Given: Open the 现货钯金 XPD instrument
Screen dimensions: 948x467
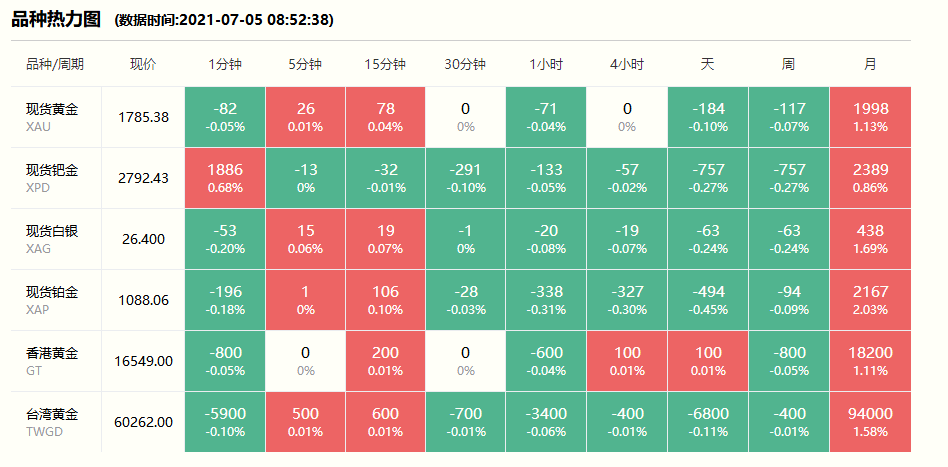Looking at the screenshot, I should pos(52,177).
